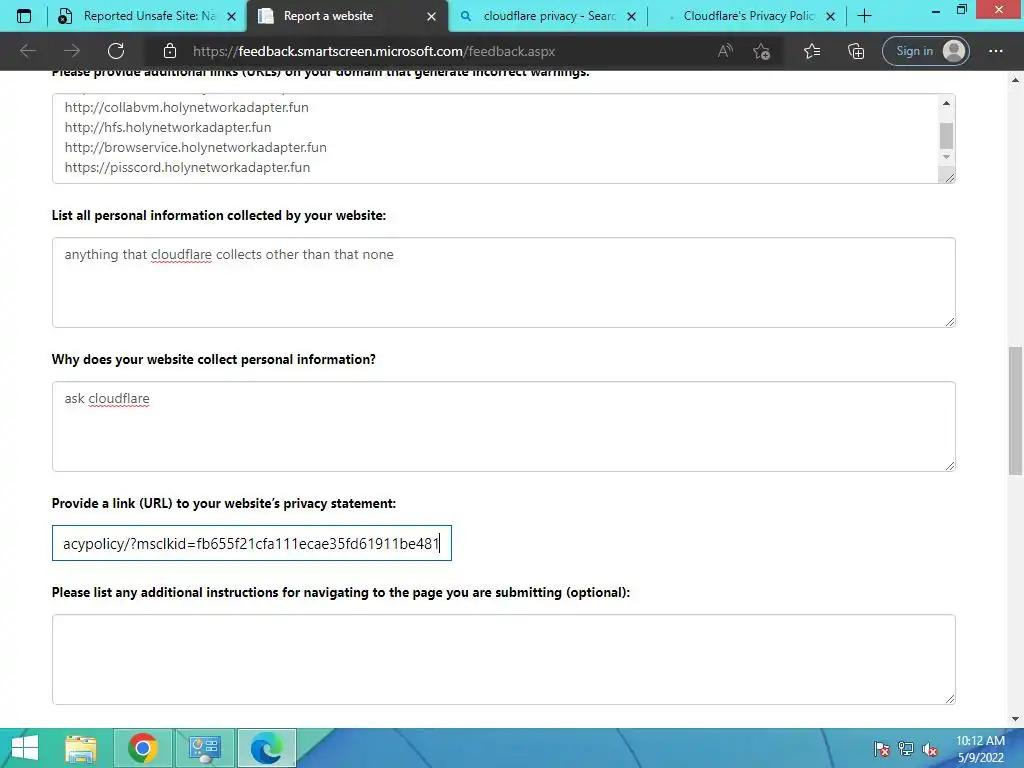Open the taskbar clock and date
The height and width of the screenshot is (768, 1024).
(980, 748)
